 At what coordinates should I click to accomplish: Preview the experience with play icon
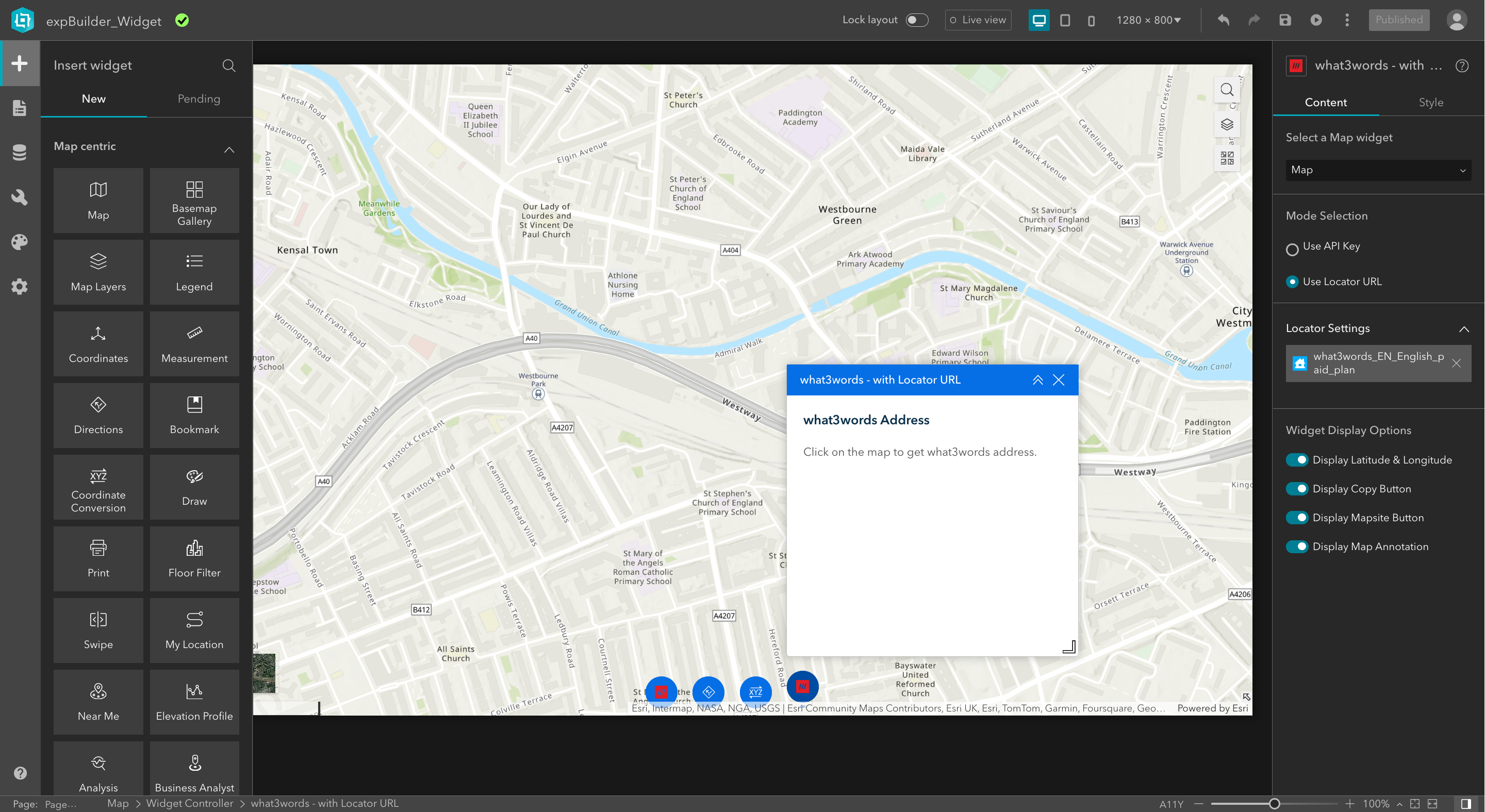[x=1316, y=20]
